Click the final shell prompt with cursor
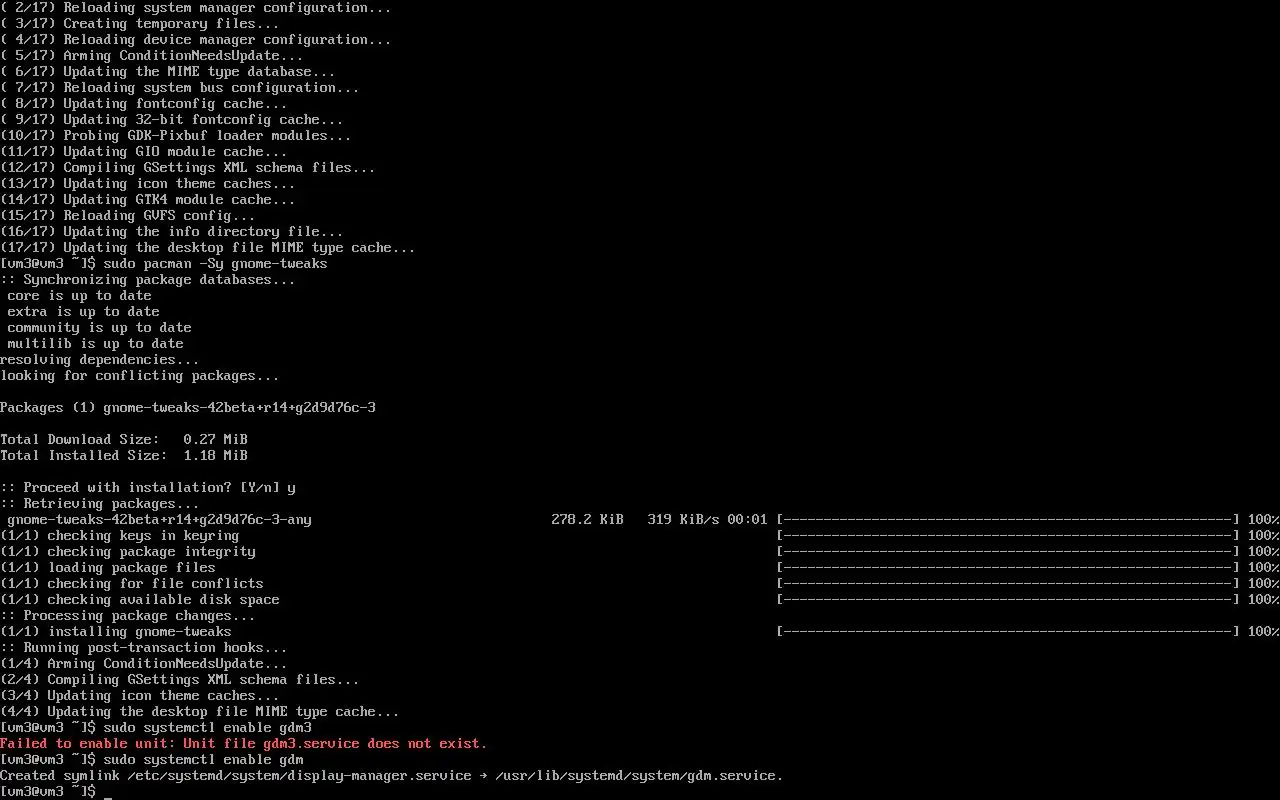 56,791
